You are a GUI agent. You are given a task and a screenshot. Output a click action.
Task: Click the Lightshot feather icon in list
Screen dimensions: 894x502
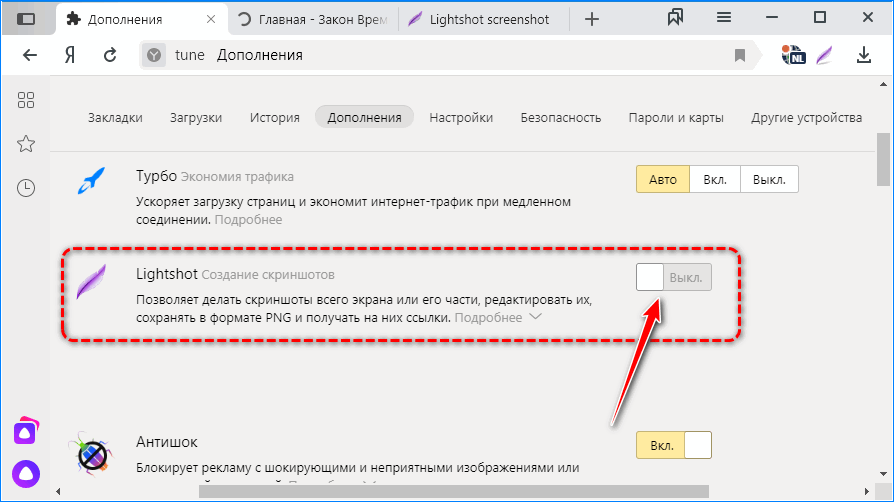91,281
